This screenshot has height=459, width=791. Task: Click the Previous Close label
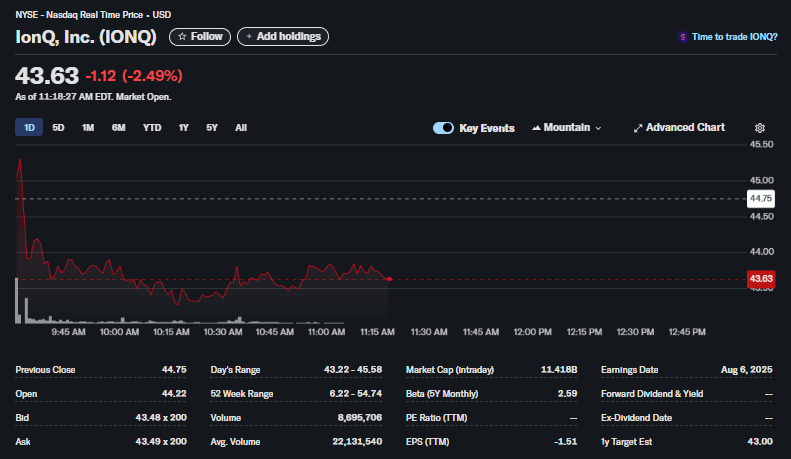(45, 370)
